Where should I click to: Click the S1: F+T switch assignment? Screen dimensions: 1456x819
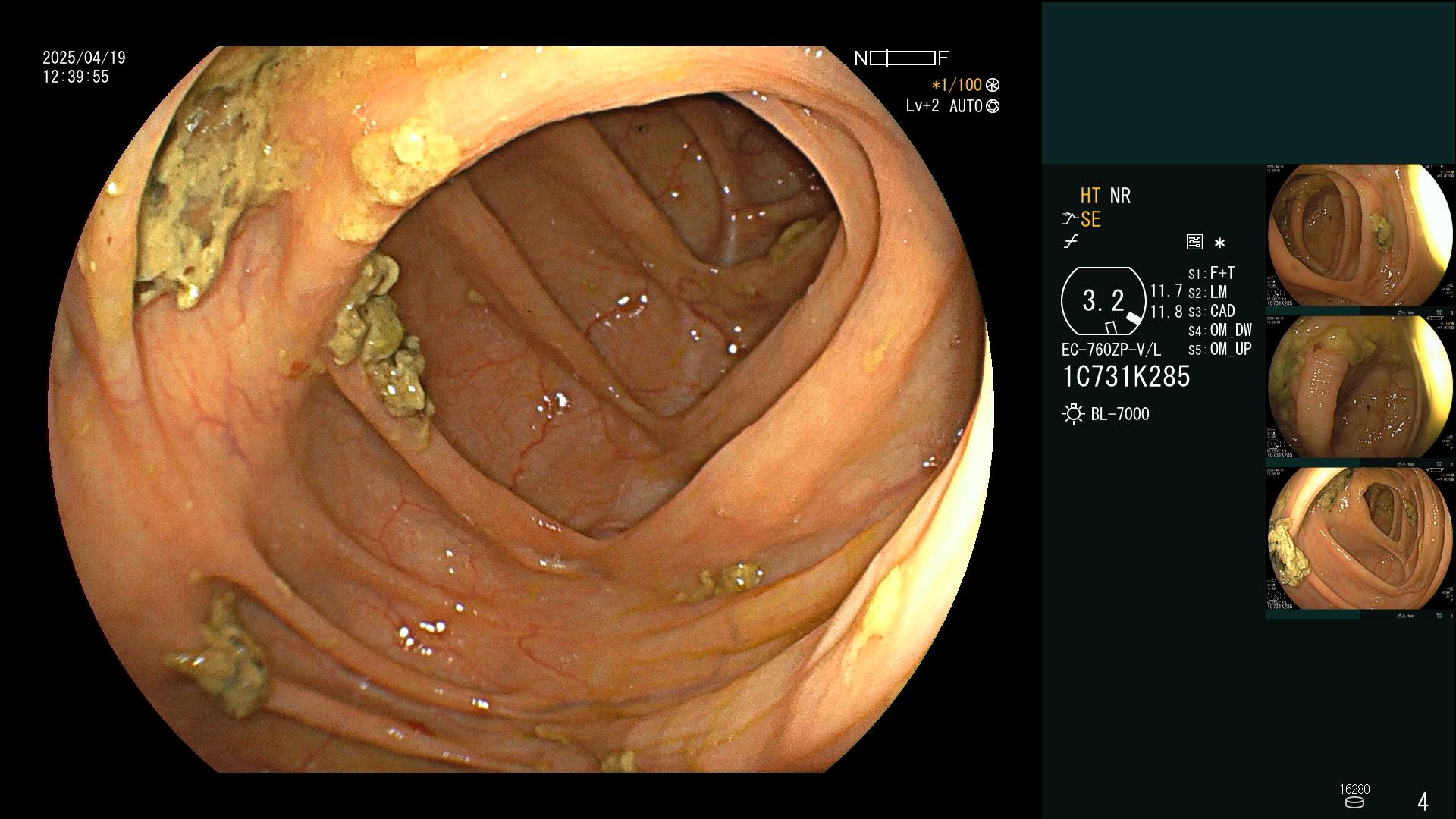(1211, 273)
